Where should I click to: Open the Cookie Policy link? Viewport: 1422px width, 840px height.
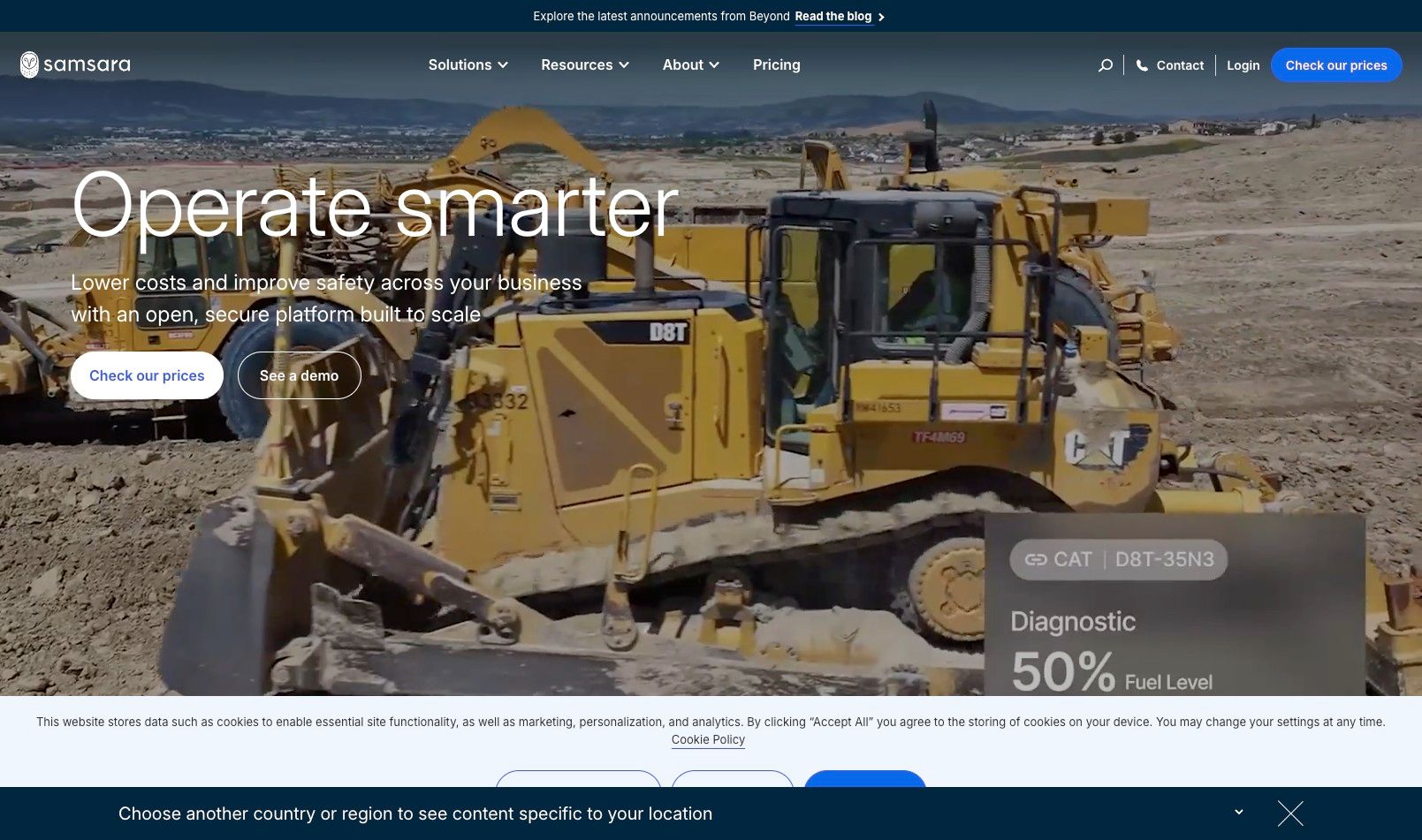pos(708,740)
